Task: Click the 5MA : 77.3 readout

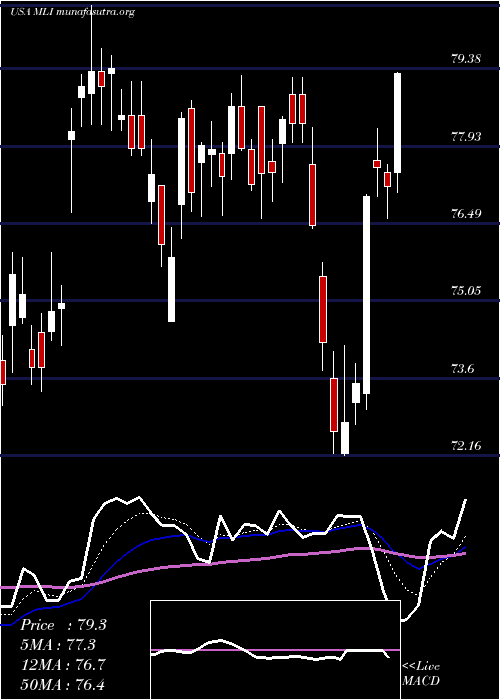Action: point(58,645)
